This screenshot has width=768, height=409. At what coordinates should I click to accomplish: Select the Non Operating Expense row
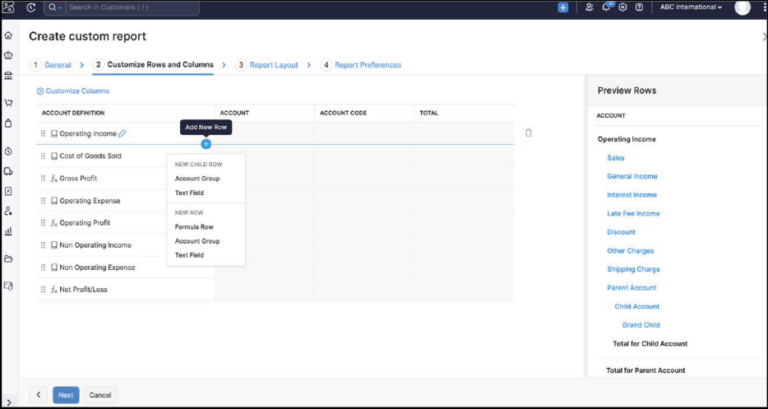tap(97, 267)
